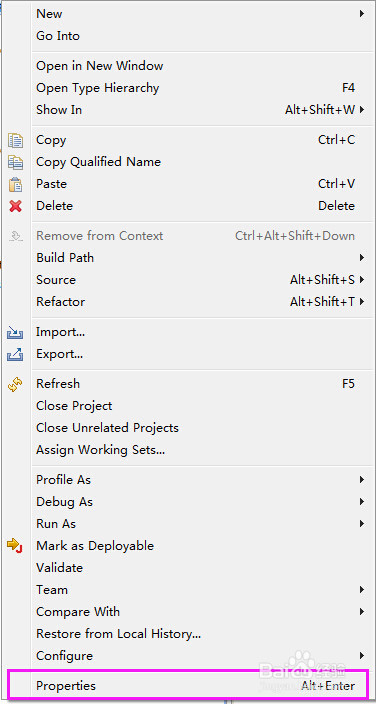Screen dimensions: 376x704
Task: Open the Configure submenu arrow
Action: 362,656
